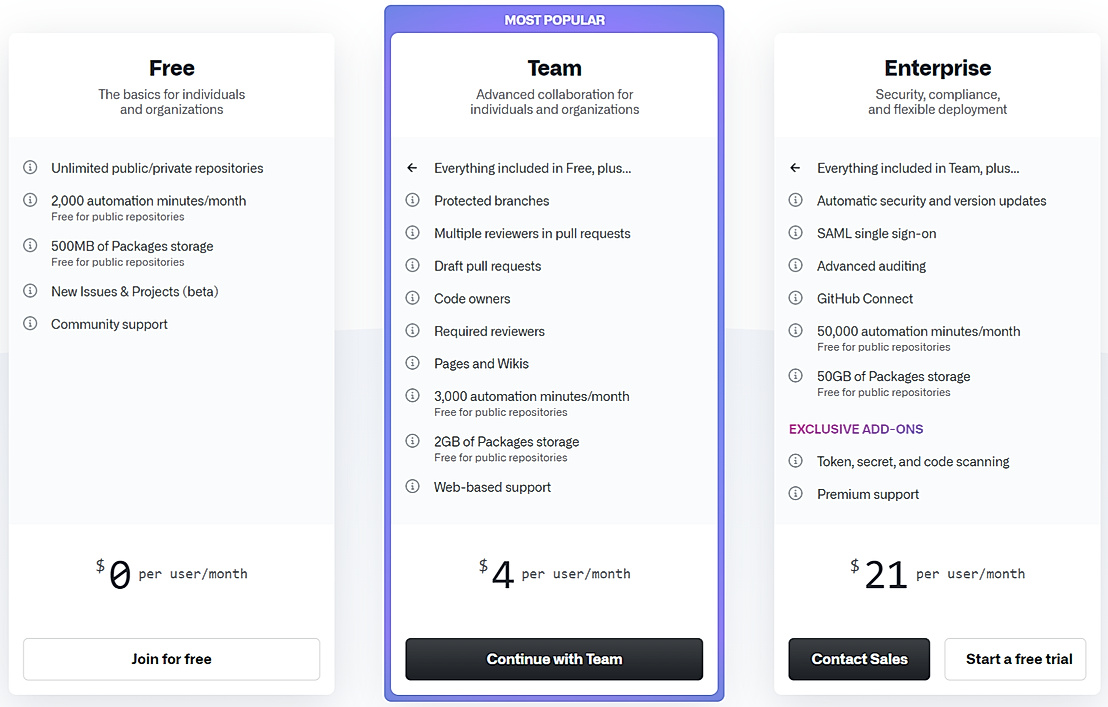
Task: Click the back arrow beside Everything included in Free
Action: coord(412,168)
